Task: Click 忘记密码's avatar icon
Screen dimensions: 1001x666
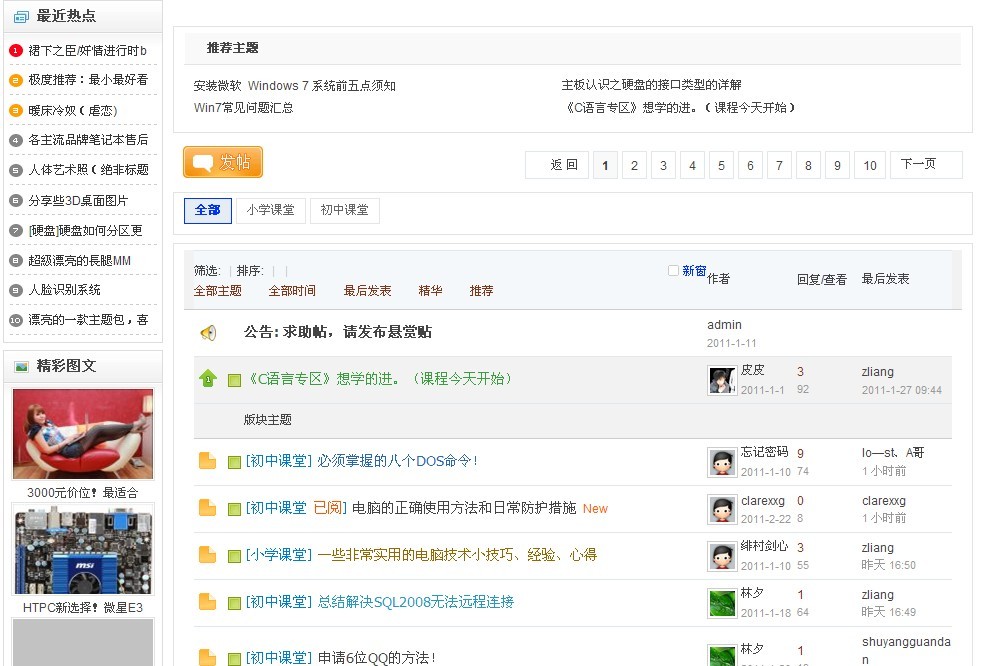Action: click(722, 462)
